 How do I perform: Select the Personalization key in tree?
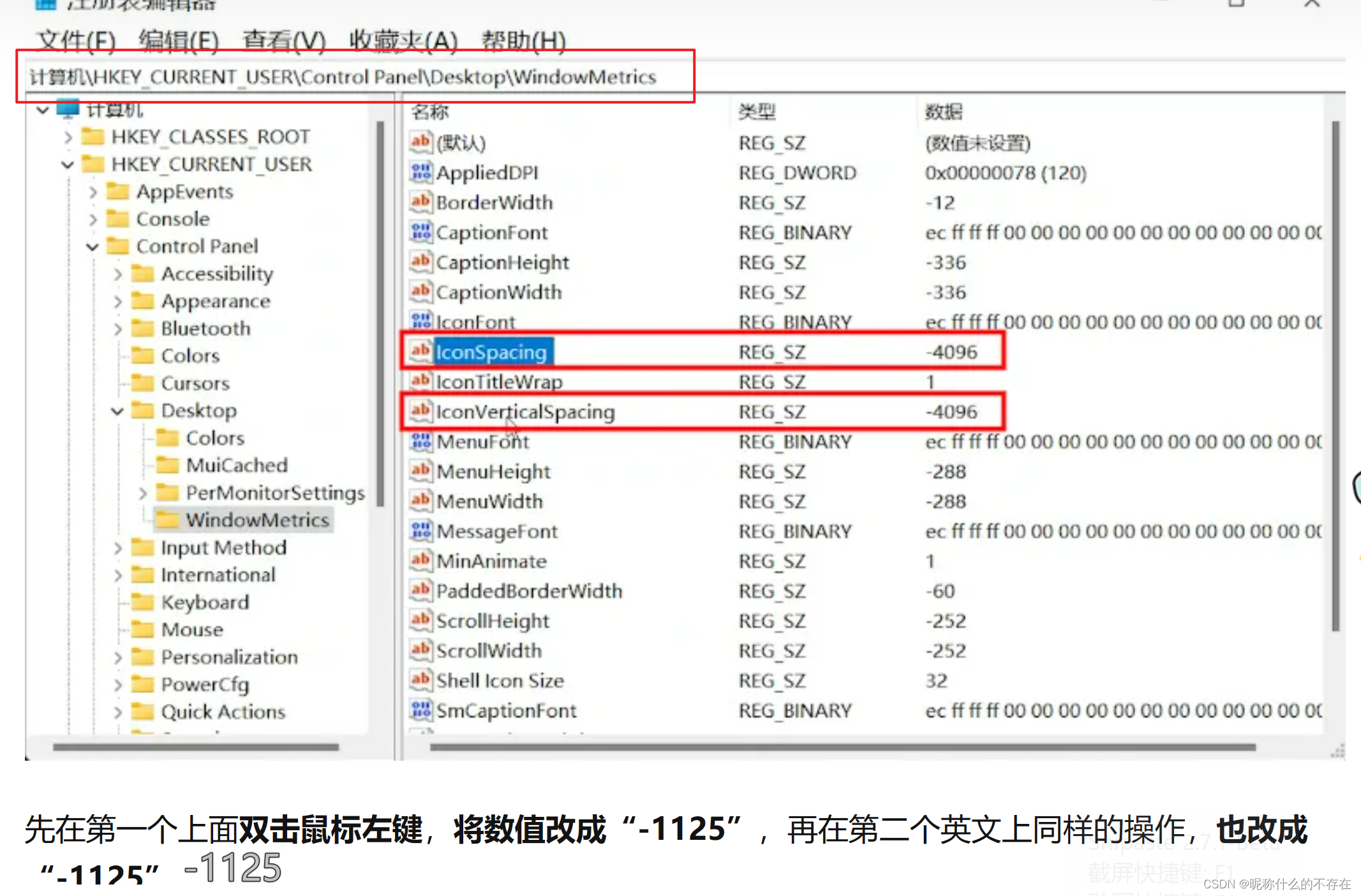click(229, 657)
